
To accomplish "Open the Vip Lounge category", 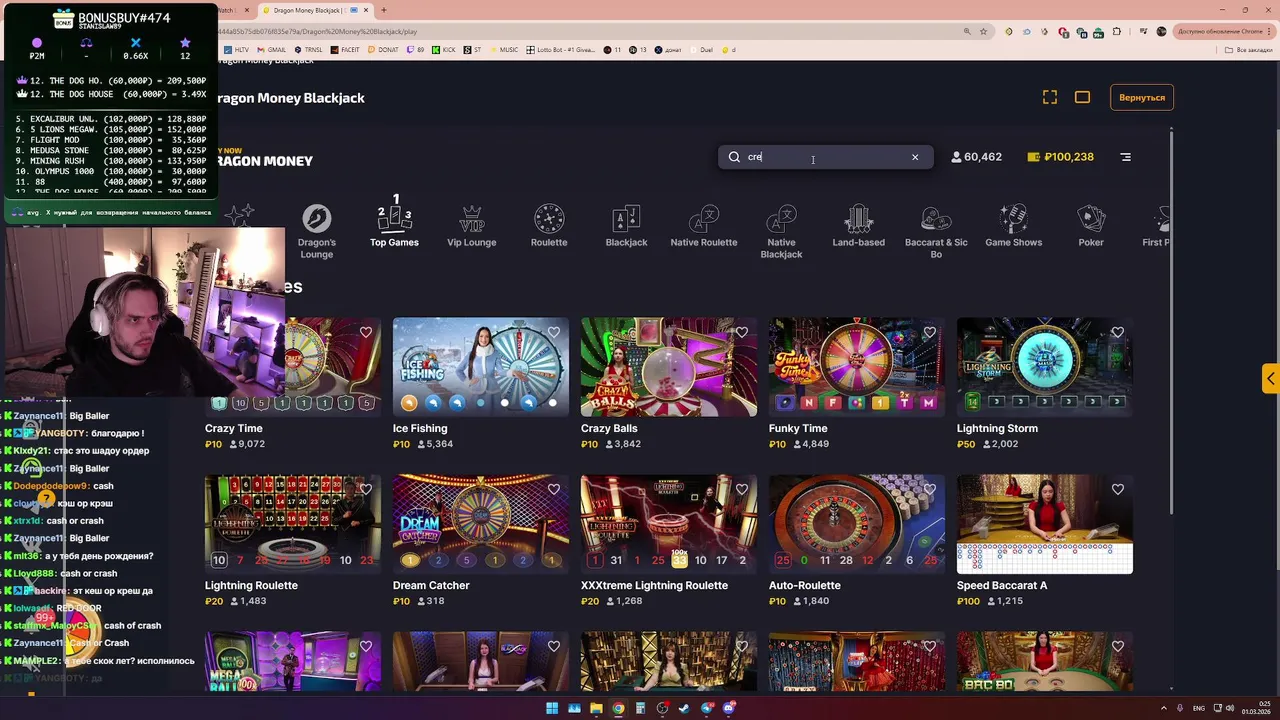I will tap(471, 226).
